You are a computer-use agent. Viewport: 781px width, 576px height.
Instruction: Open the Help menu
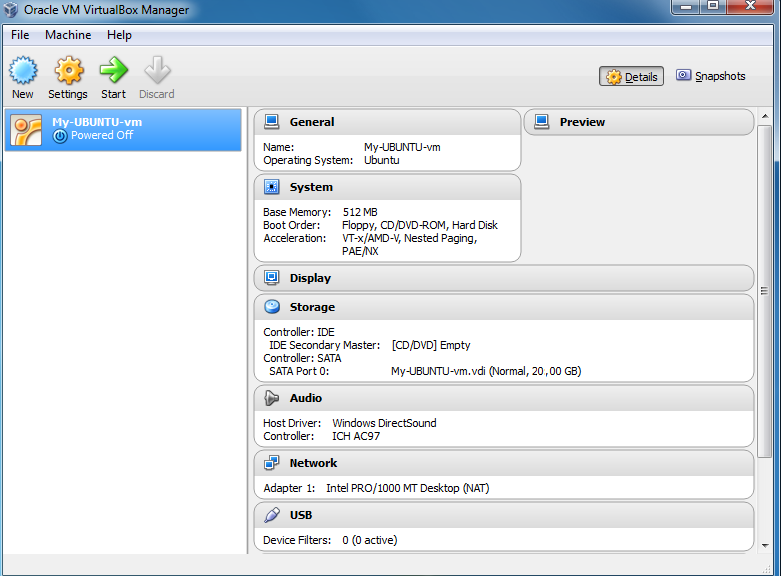tap(120, 35)
